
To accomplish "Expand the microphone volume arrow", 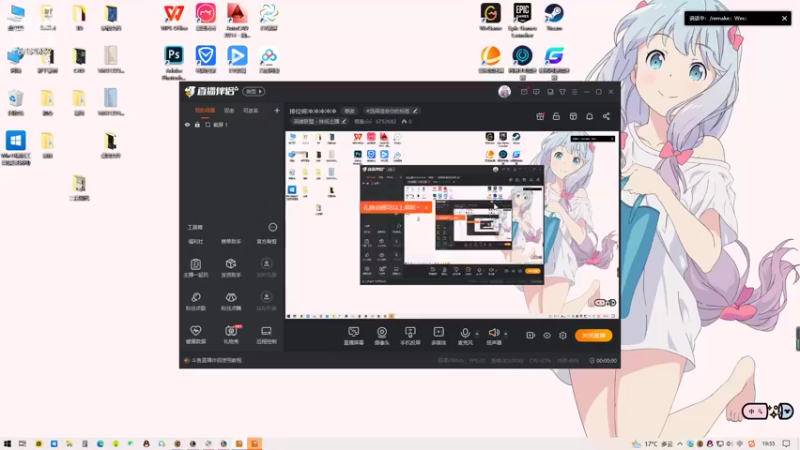I will point(477,334).
